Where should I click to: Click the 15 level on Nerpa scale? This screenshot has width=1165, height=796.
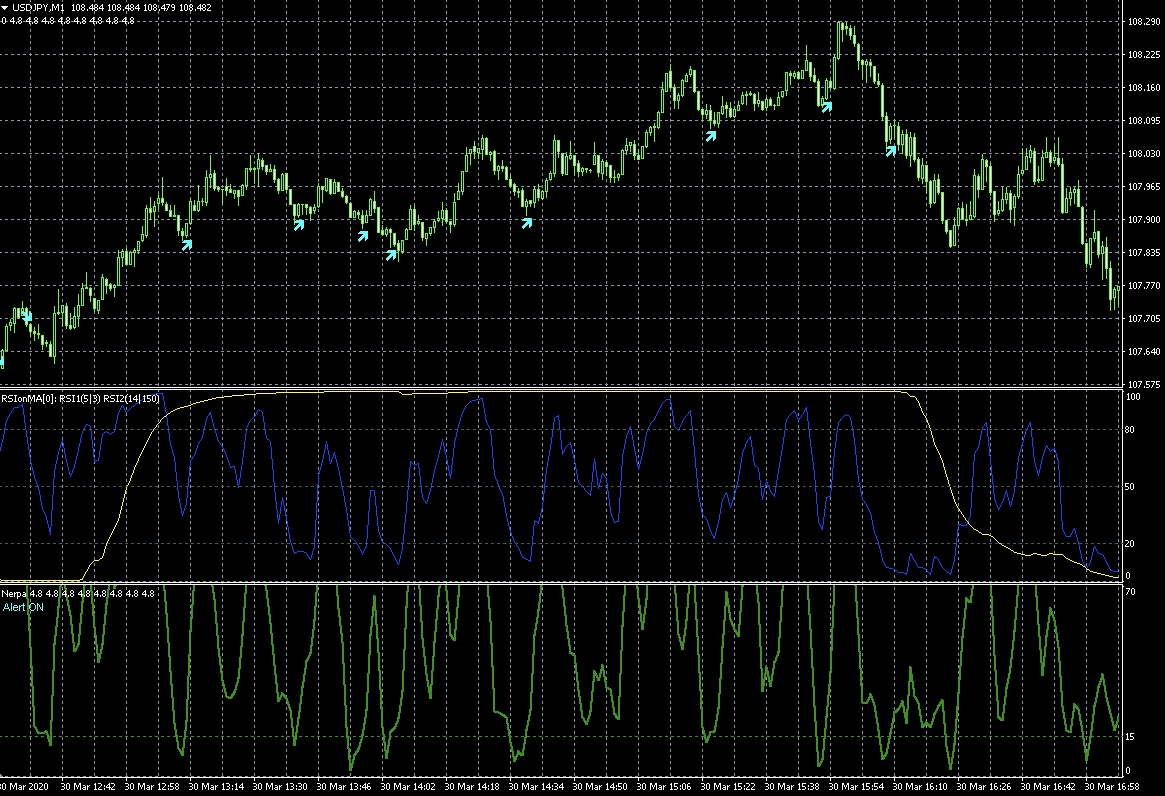click(1129, 737)
